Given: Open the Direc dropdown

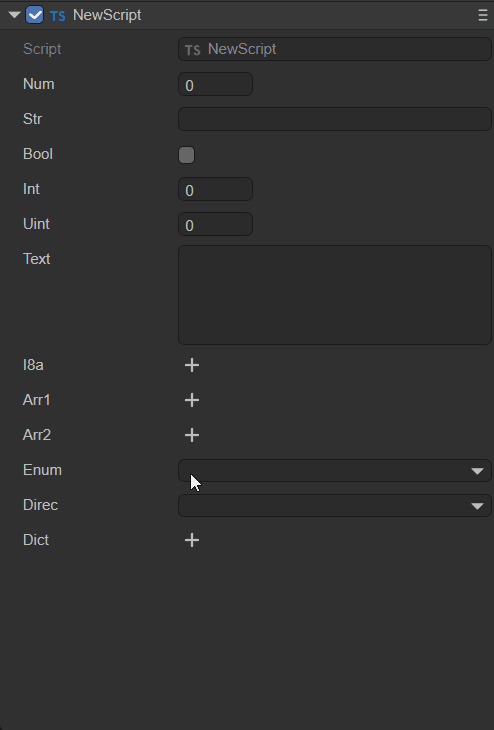Looking at the screenshot, I should (x=335, y=505).
